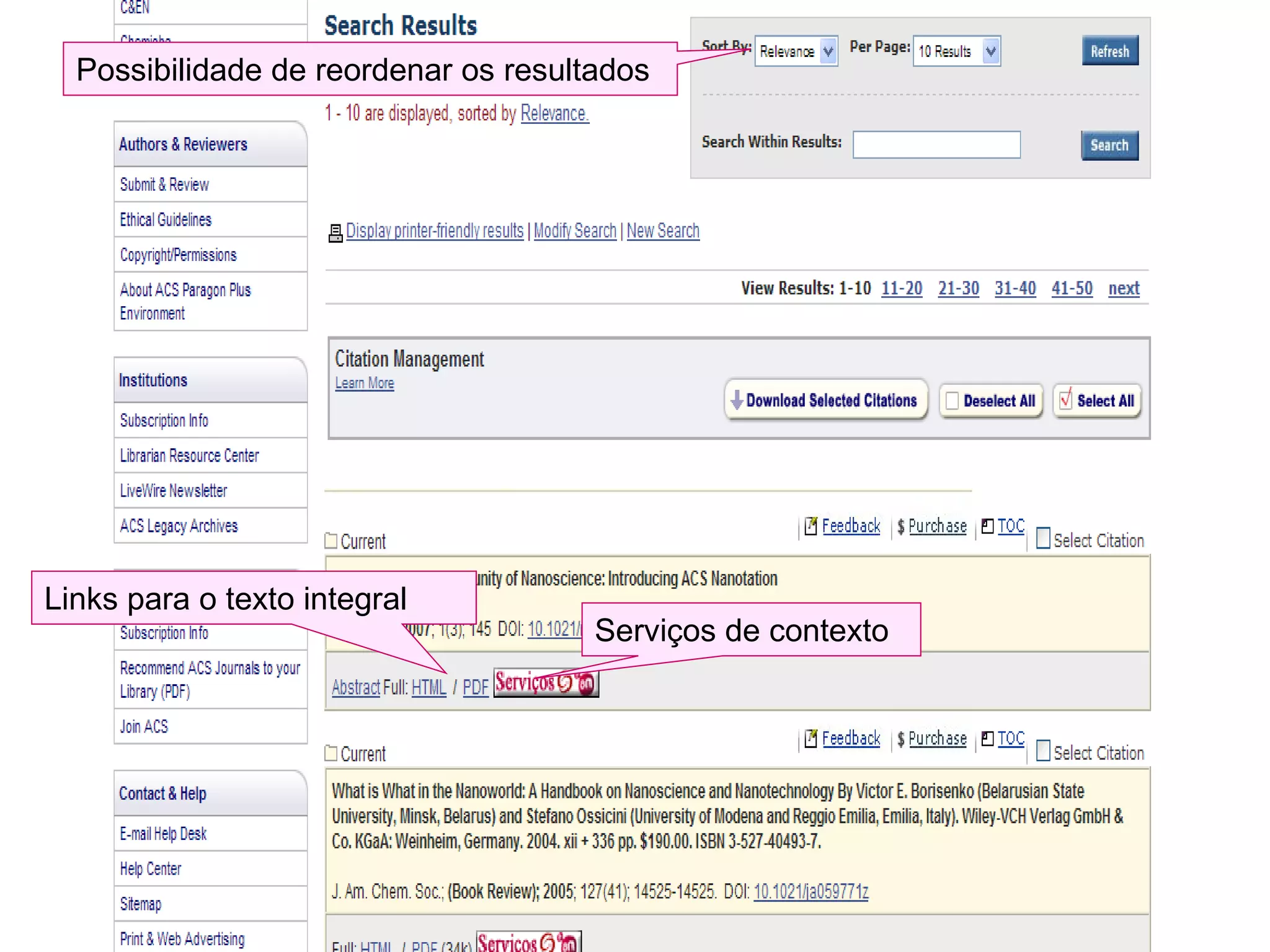Click Purchase link for ACS Nanotation result
The height and width of the screenshot is (952, 1270).
pos(937,526)
